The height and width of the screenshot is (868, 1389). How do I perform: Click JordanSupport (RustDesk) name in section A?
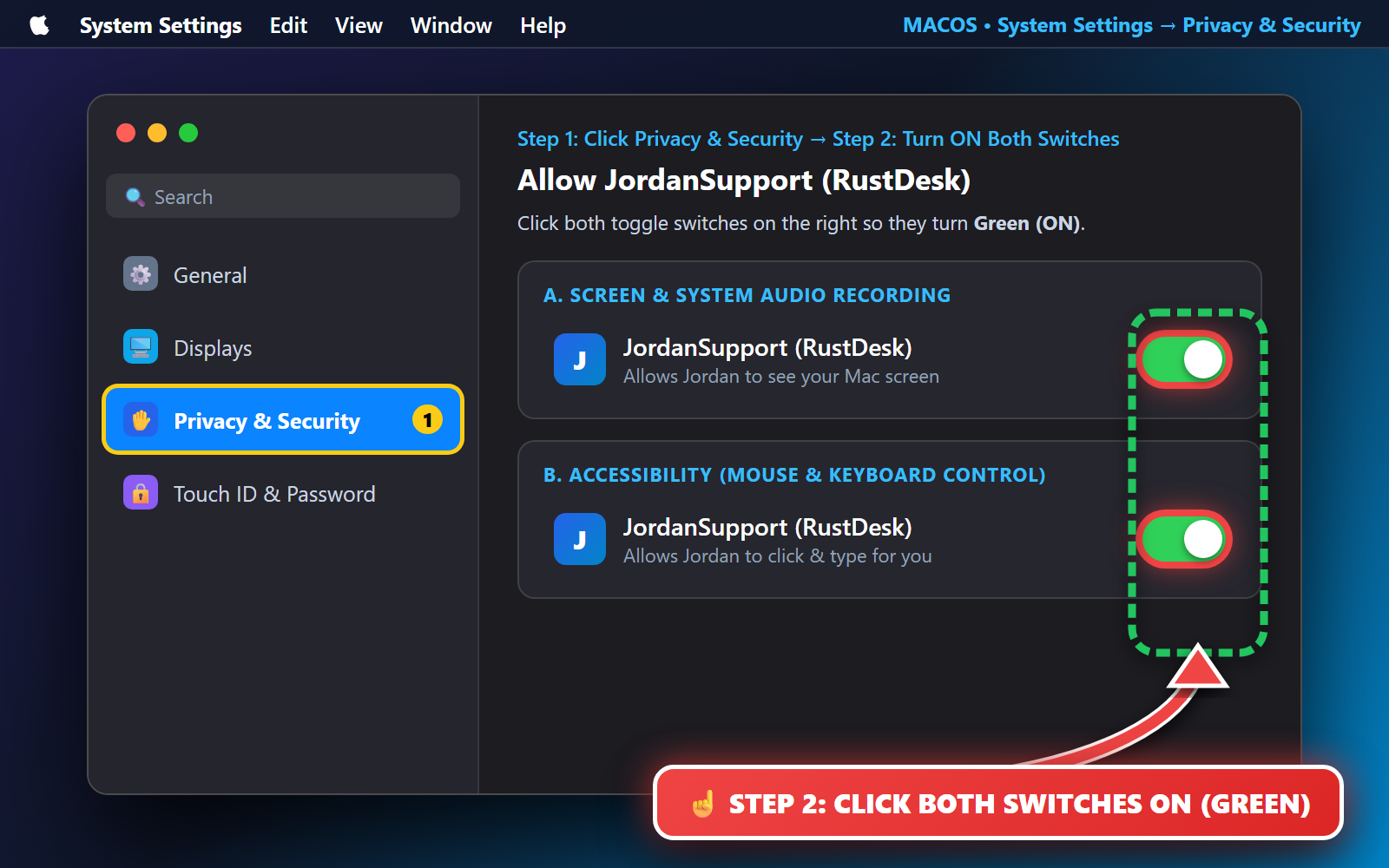(x=767, y=348)
